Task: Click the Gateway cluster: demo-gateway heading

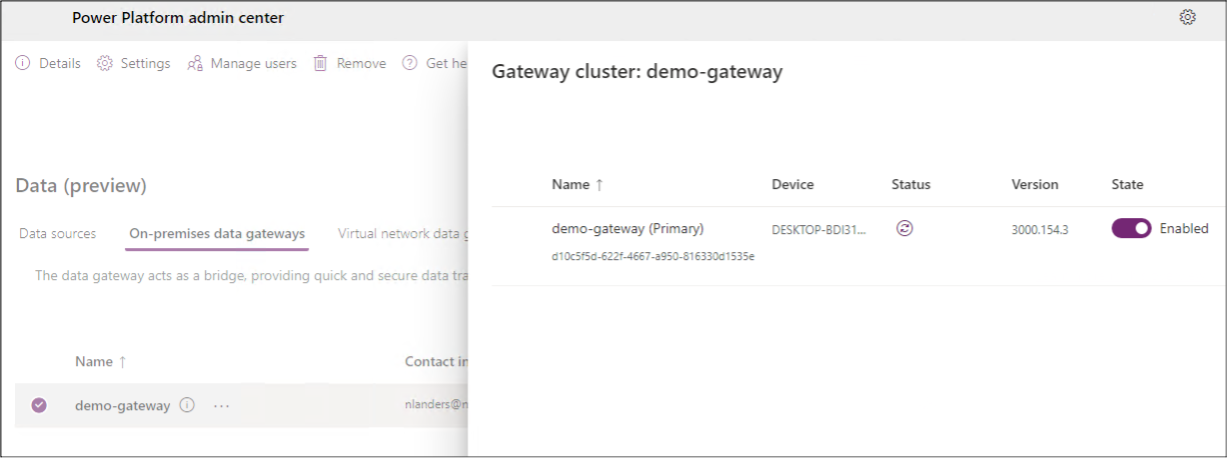Action: [637, 72]
